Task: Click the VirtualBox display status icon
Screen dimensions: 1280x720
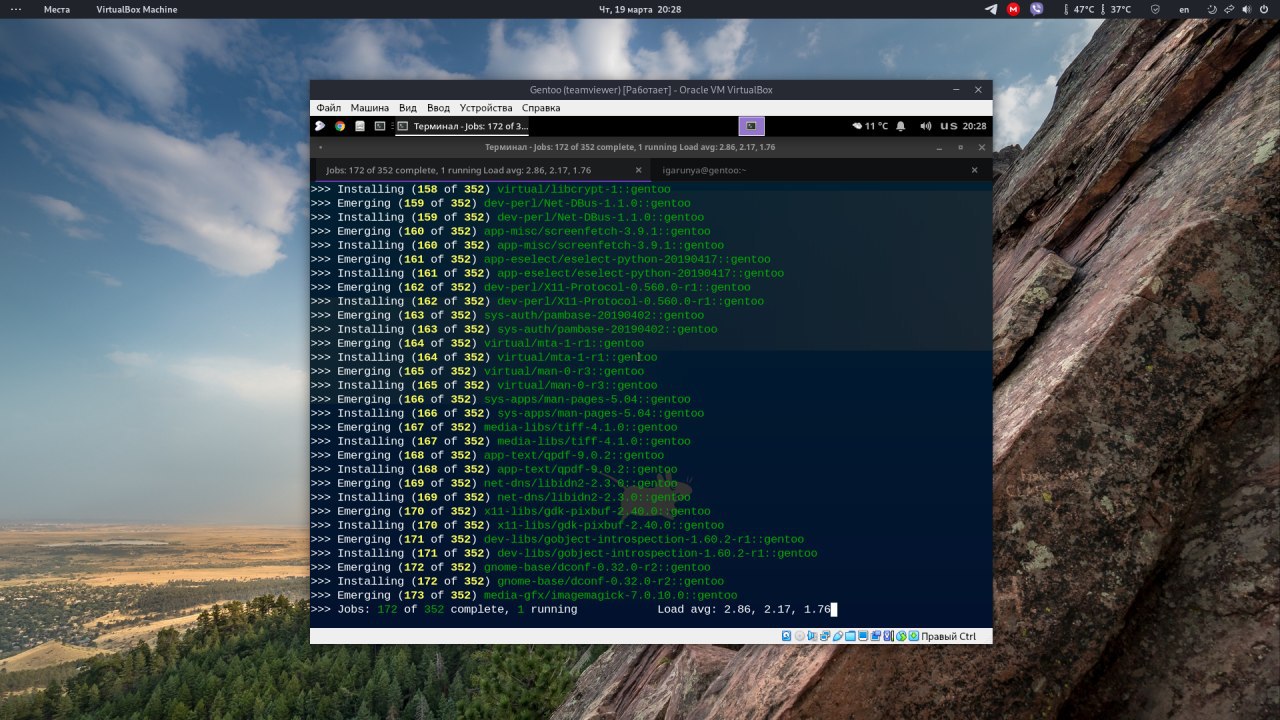Action: [x=863, y=636]
